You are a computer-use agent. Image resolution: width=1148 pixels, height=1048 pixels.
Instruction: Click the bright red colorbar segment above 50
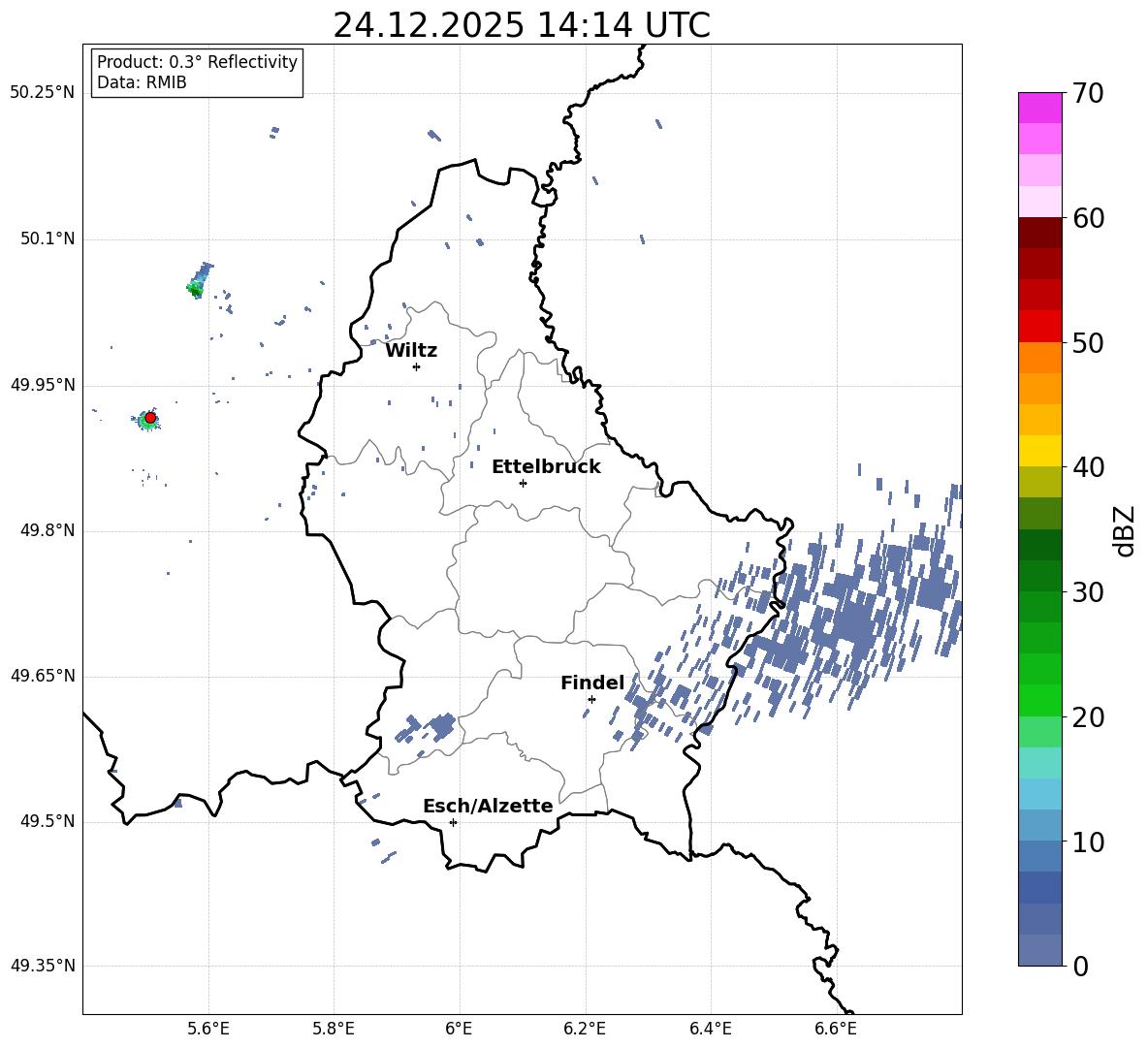click(x=1039, y=327)
